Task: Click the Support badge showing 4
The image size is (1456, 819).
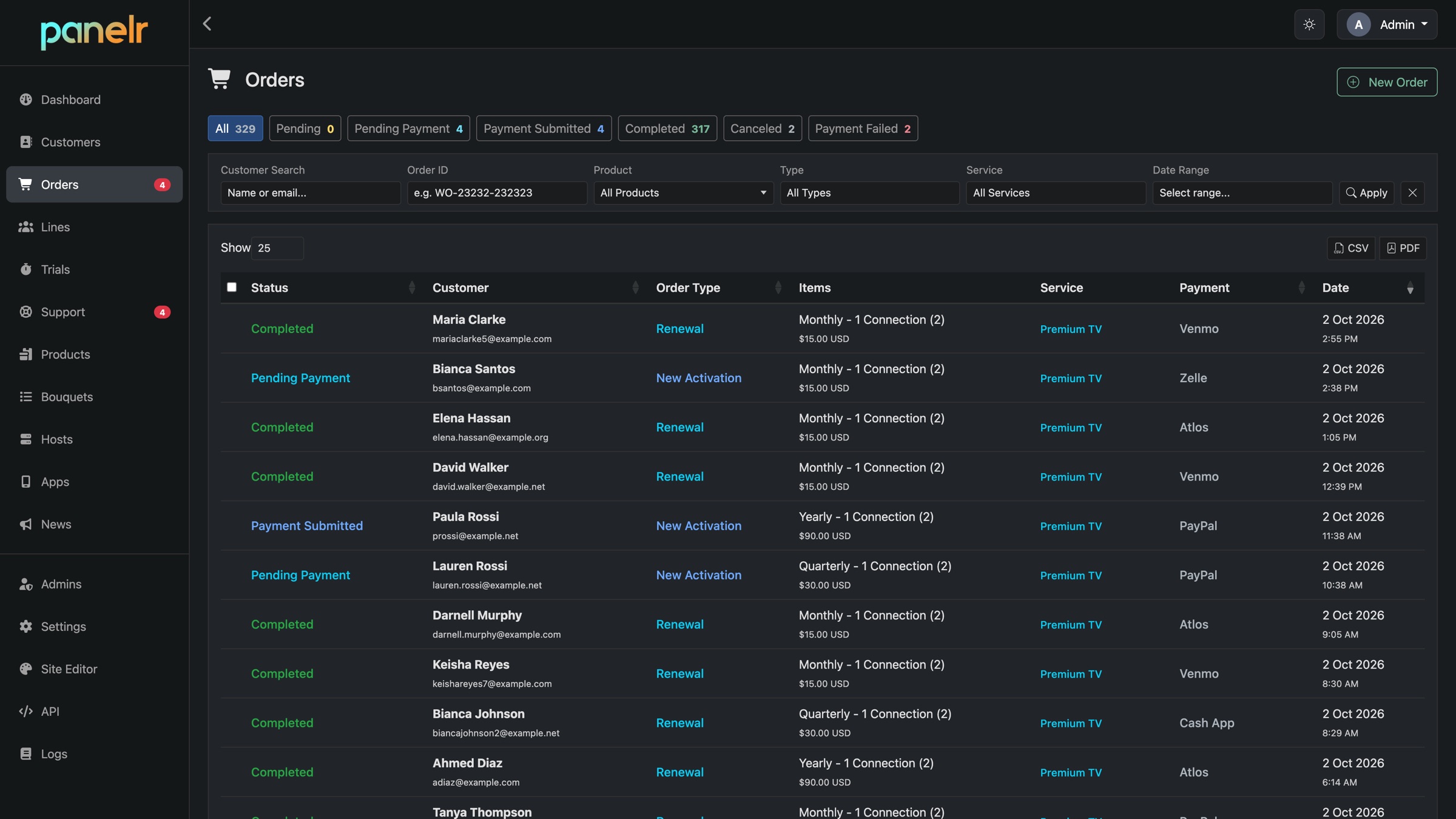Action: (x=162, y=312)
